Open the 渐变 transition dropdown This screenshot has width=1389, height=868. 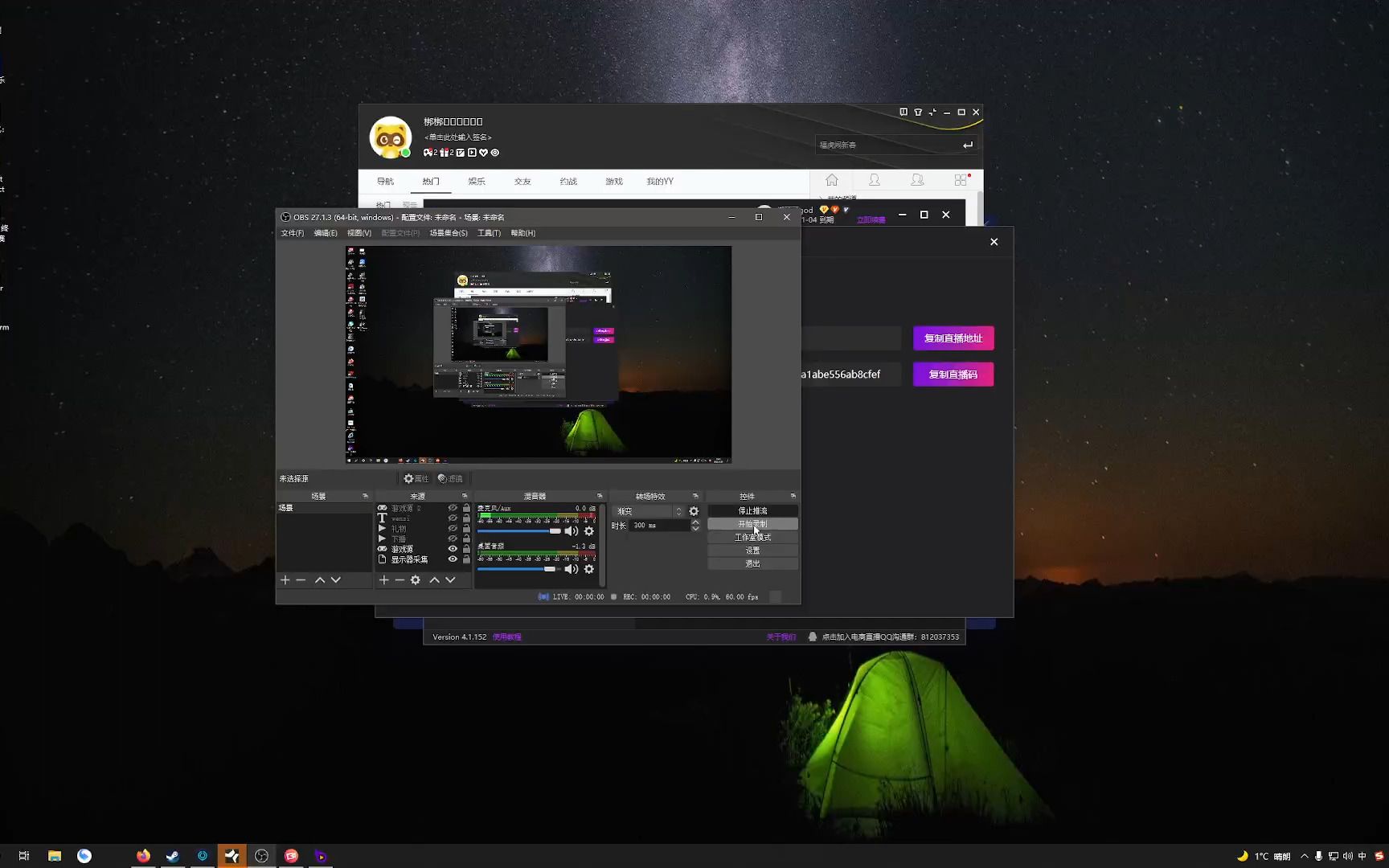coord(649,511)
